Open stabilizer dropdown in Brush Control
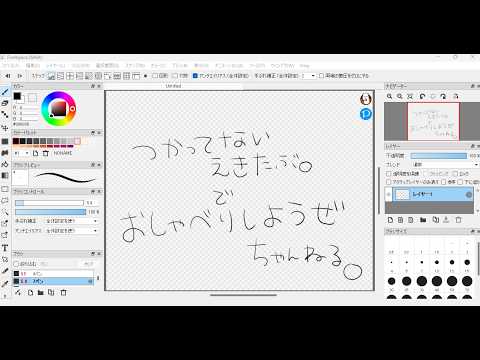Screen dimensions: 480x360 (71, 221)
